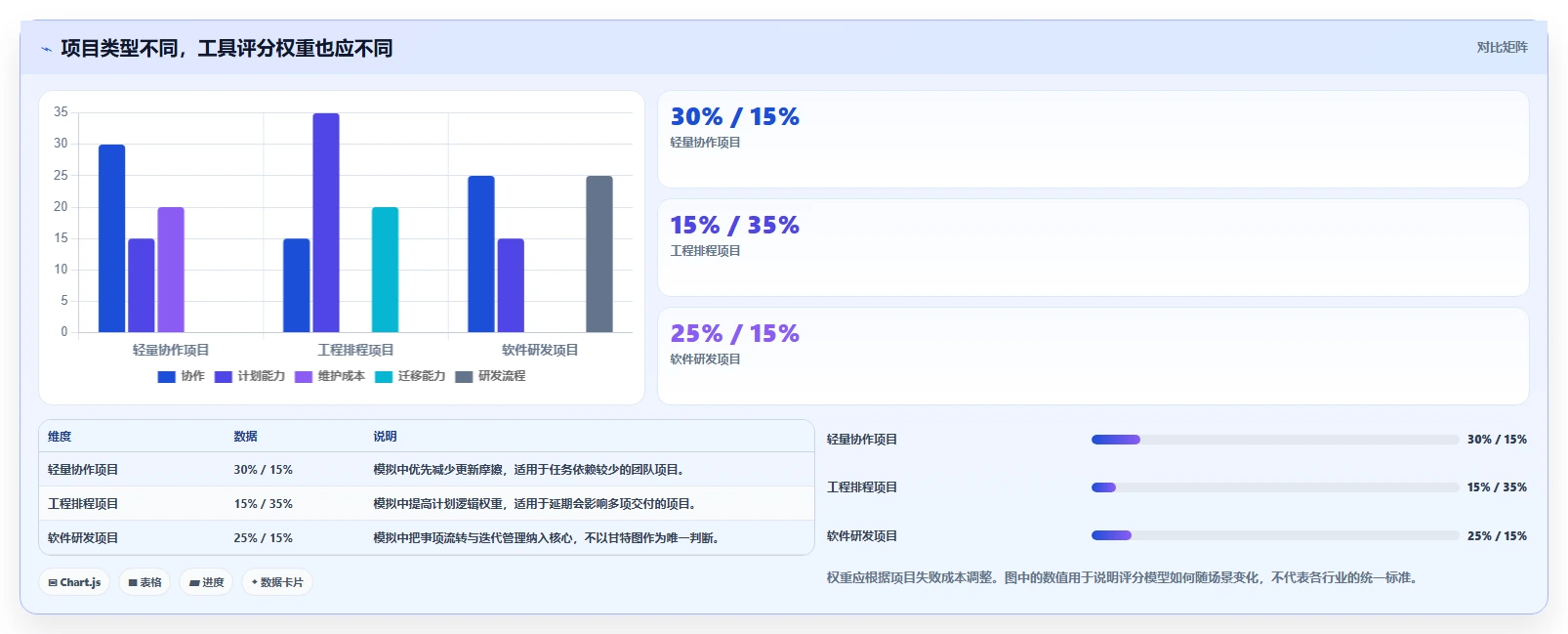Click the table cell 15% / 35%
Screen dimensions: 1568x634
263,504
